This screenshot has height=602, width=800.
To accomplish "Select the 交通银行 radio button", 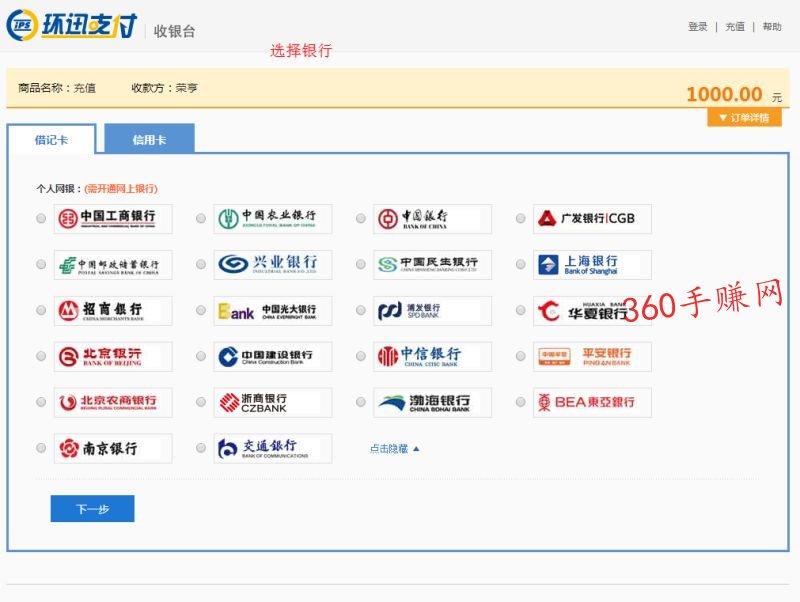I will 201,448.
